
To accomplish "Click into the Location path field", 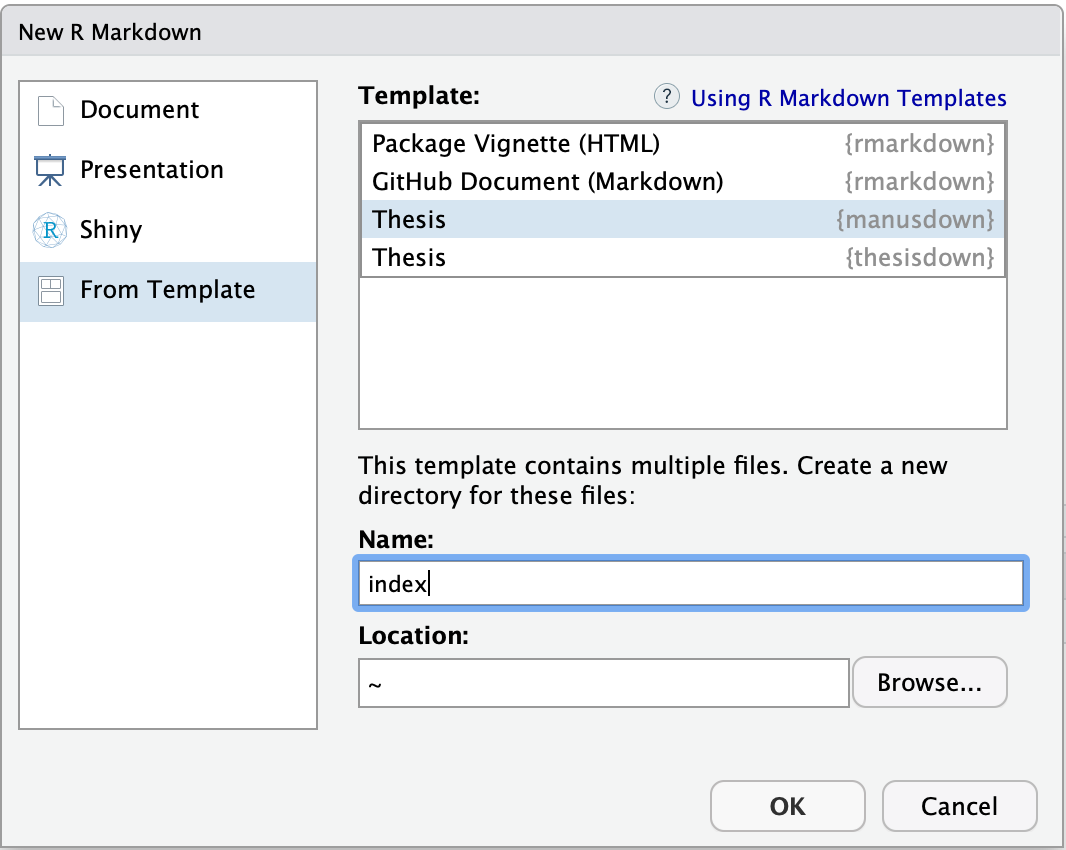I will (603, 683).
